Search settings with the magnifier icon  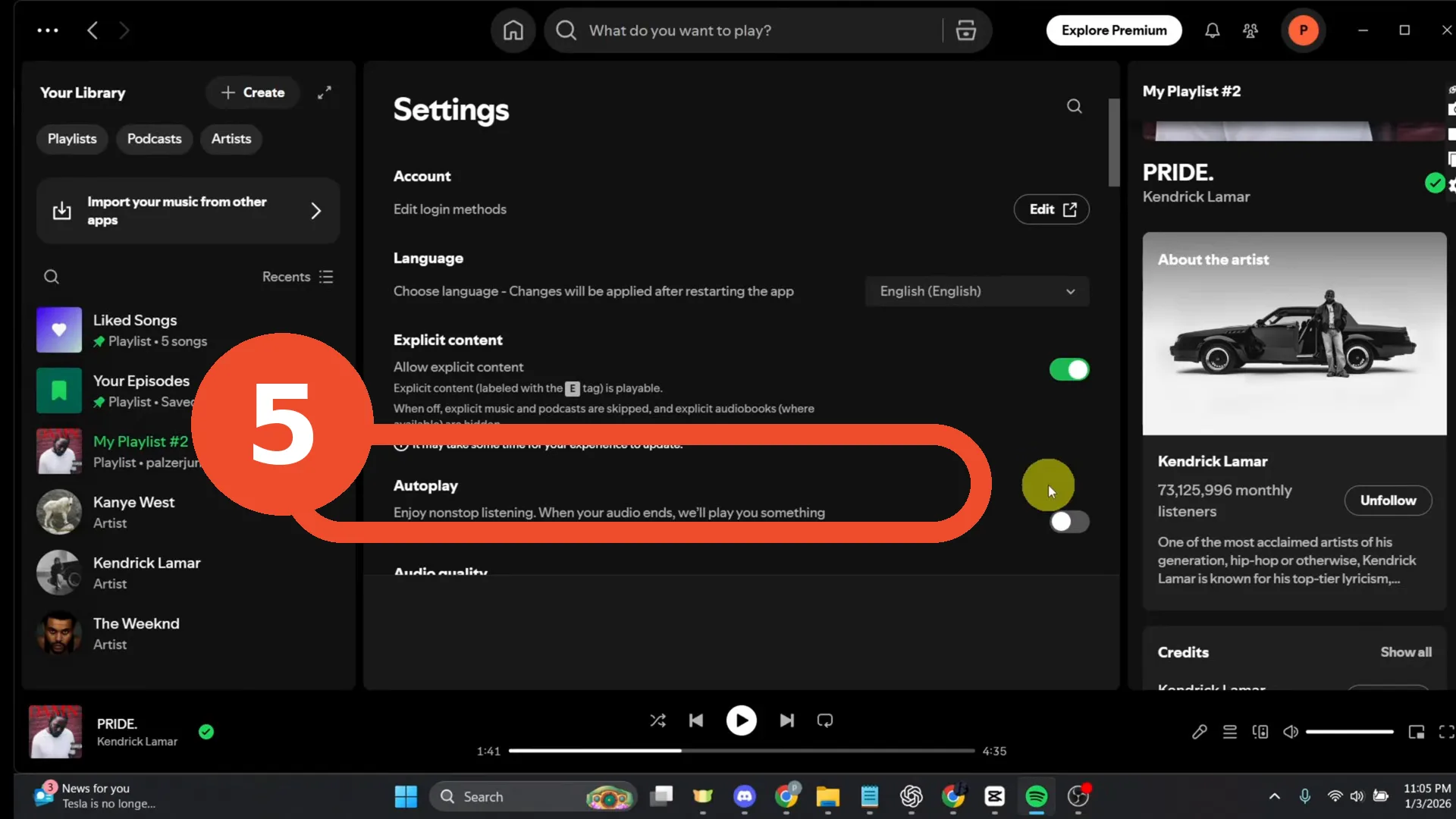point(1074,106)
